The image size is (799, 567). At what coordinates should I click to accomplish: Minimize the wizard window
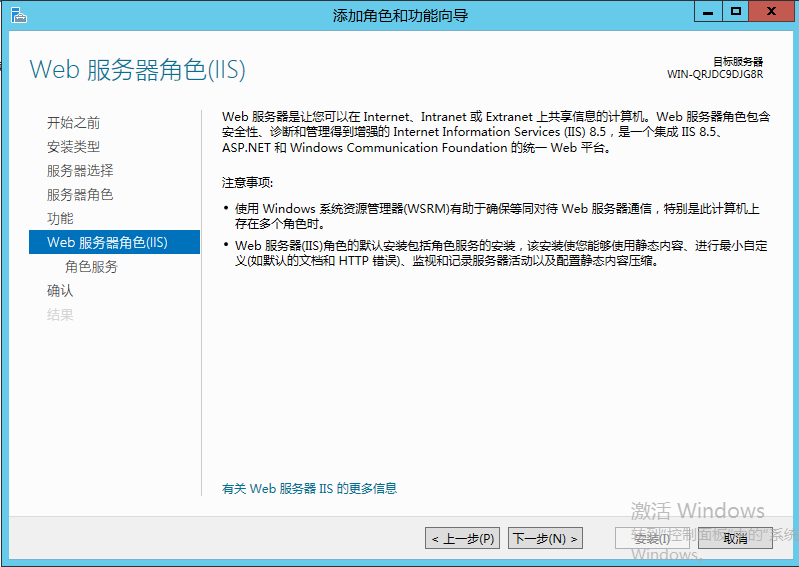tap(708, 12)
